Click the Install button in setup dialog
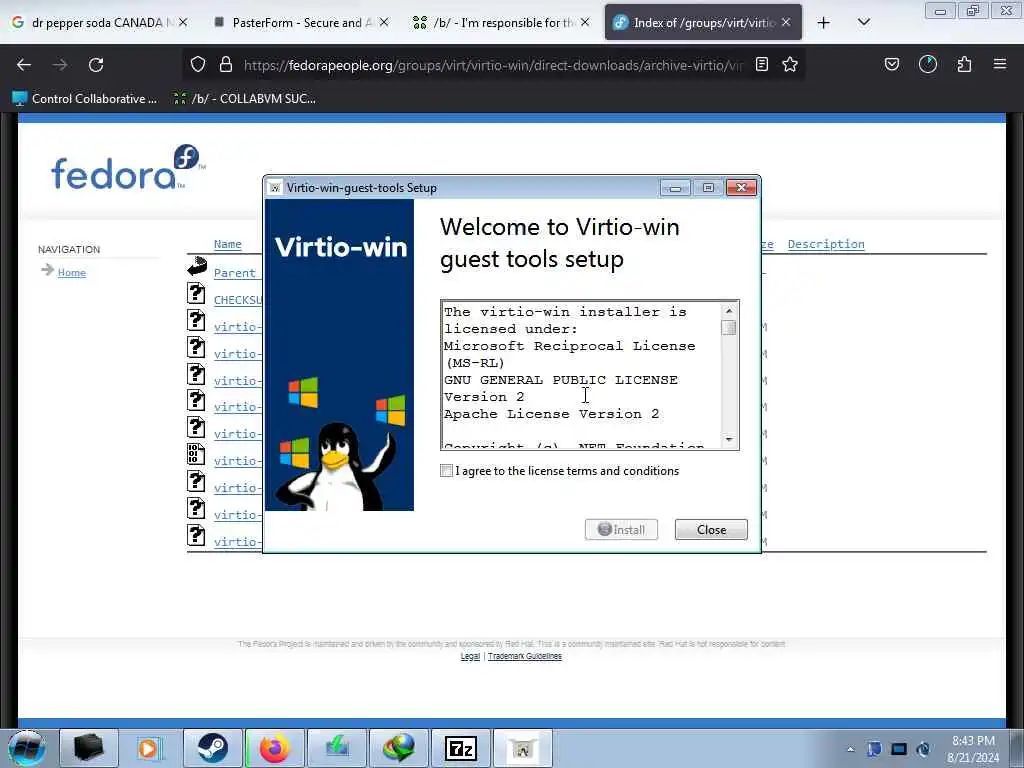Viewport: 1024px width, 768px height. [x=621, y=530]
